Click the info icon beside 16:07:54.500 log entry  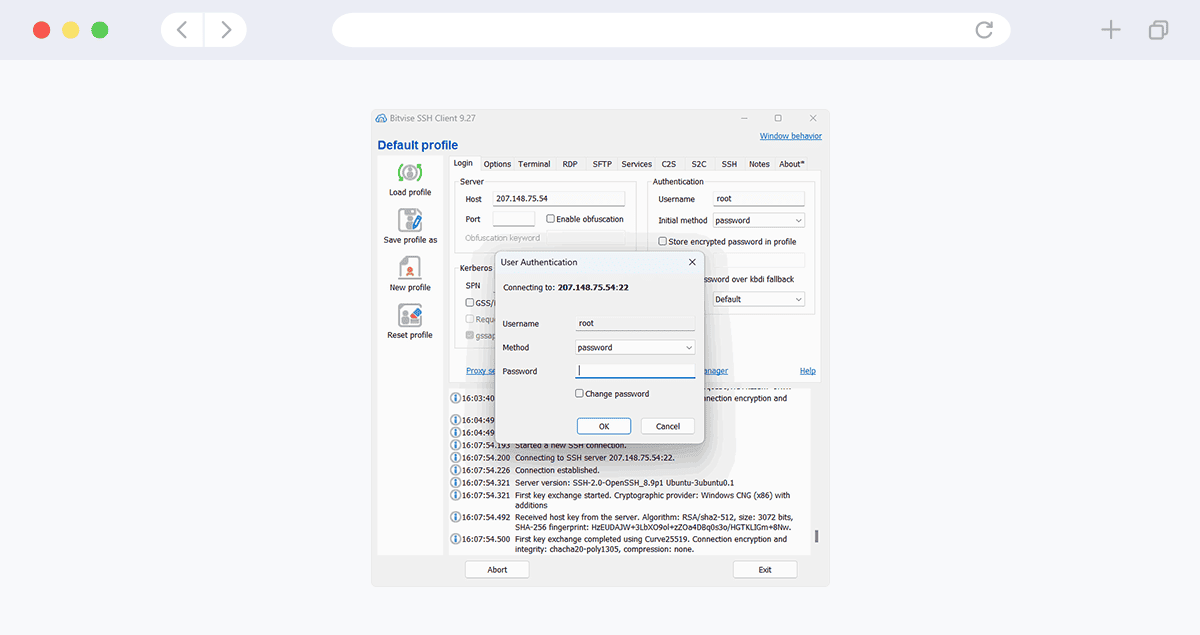click(x=455, y=539)
